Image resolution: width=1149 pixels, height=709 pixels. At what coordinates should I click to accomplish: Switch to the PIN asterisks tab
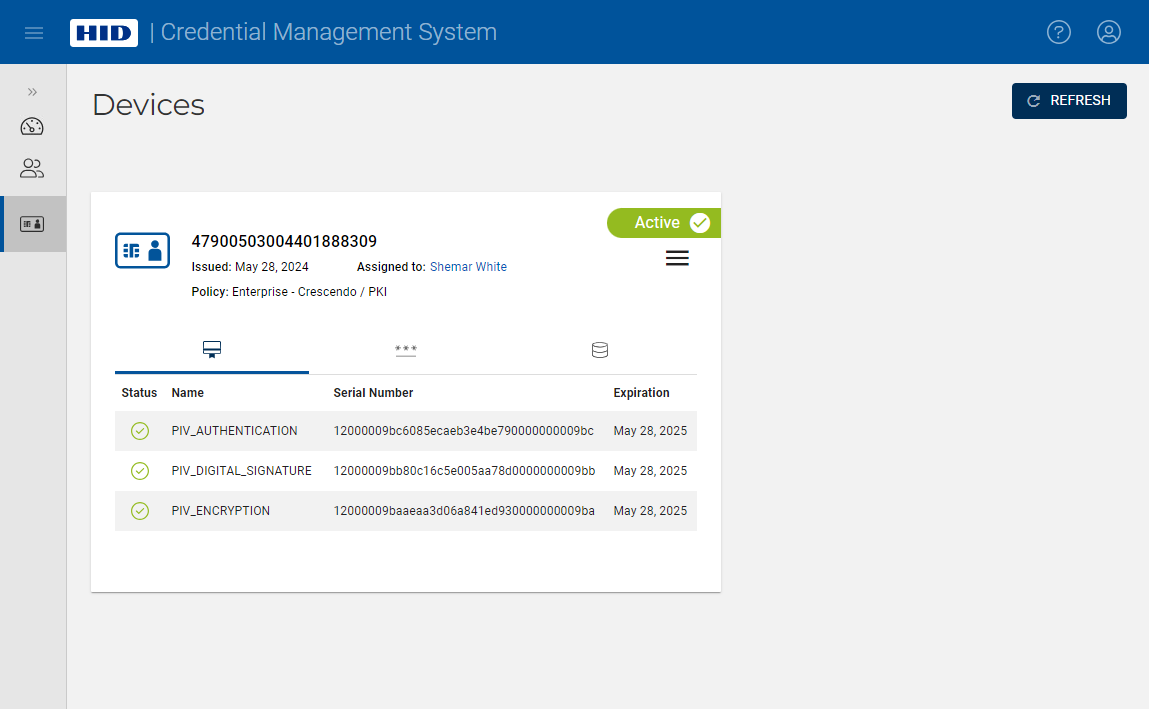click(x=405, y=350)
